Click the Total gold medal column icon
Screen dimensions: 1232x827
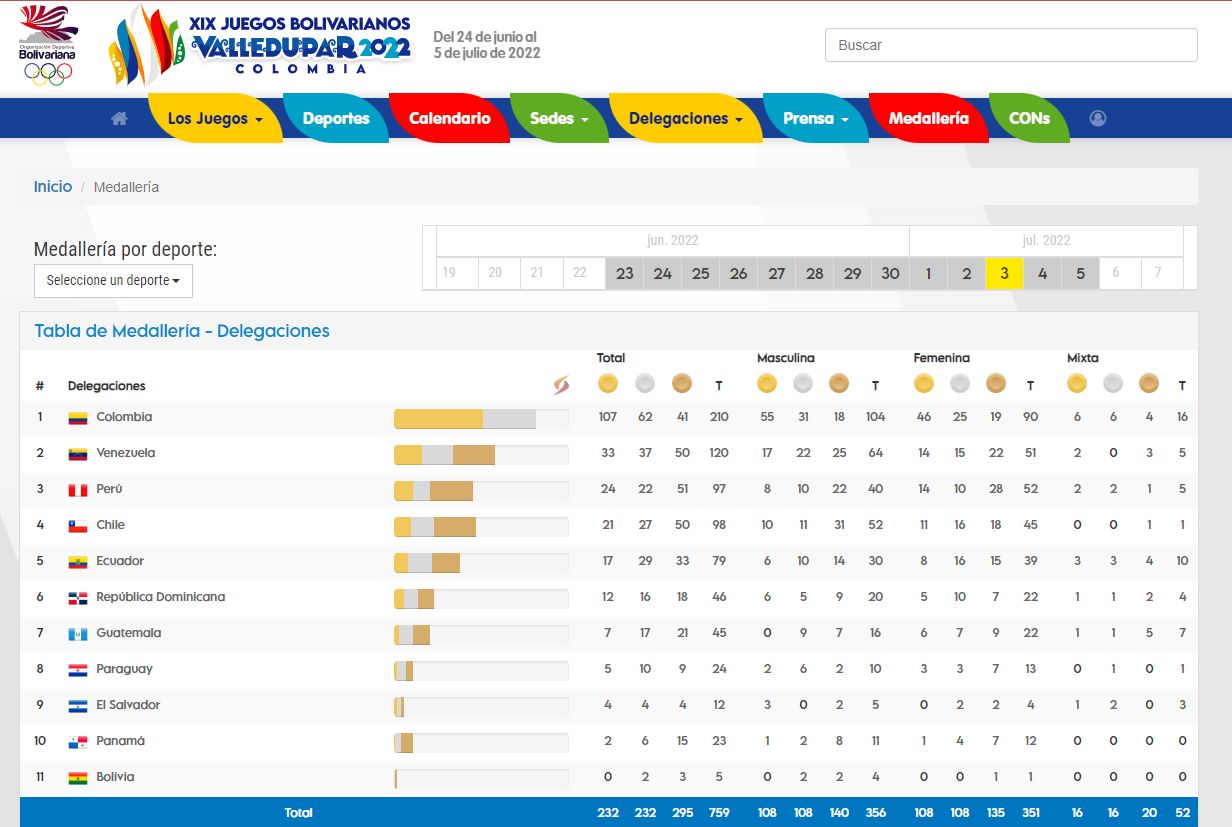click(607, 383)
